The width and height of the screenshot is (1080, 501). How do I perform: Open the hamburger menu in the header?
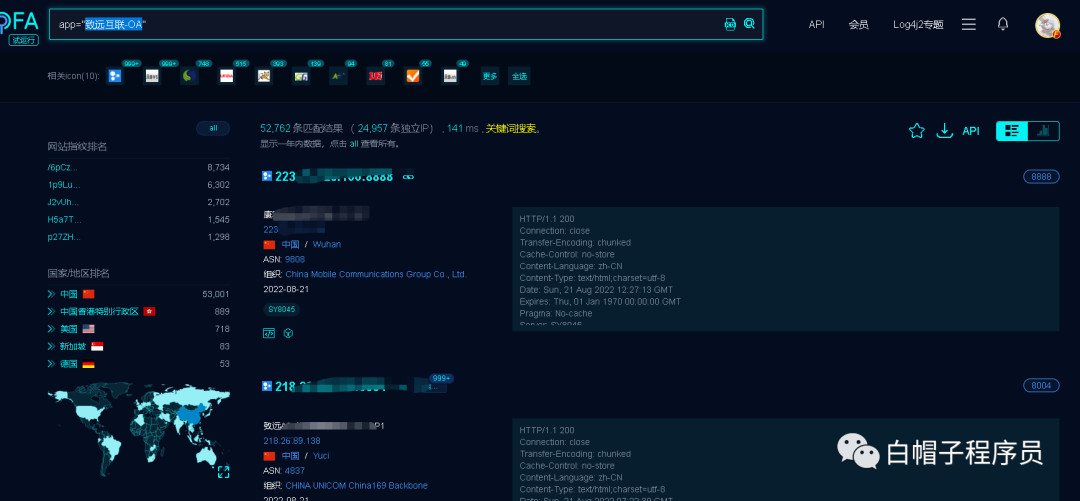click(x=968, y=24)
